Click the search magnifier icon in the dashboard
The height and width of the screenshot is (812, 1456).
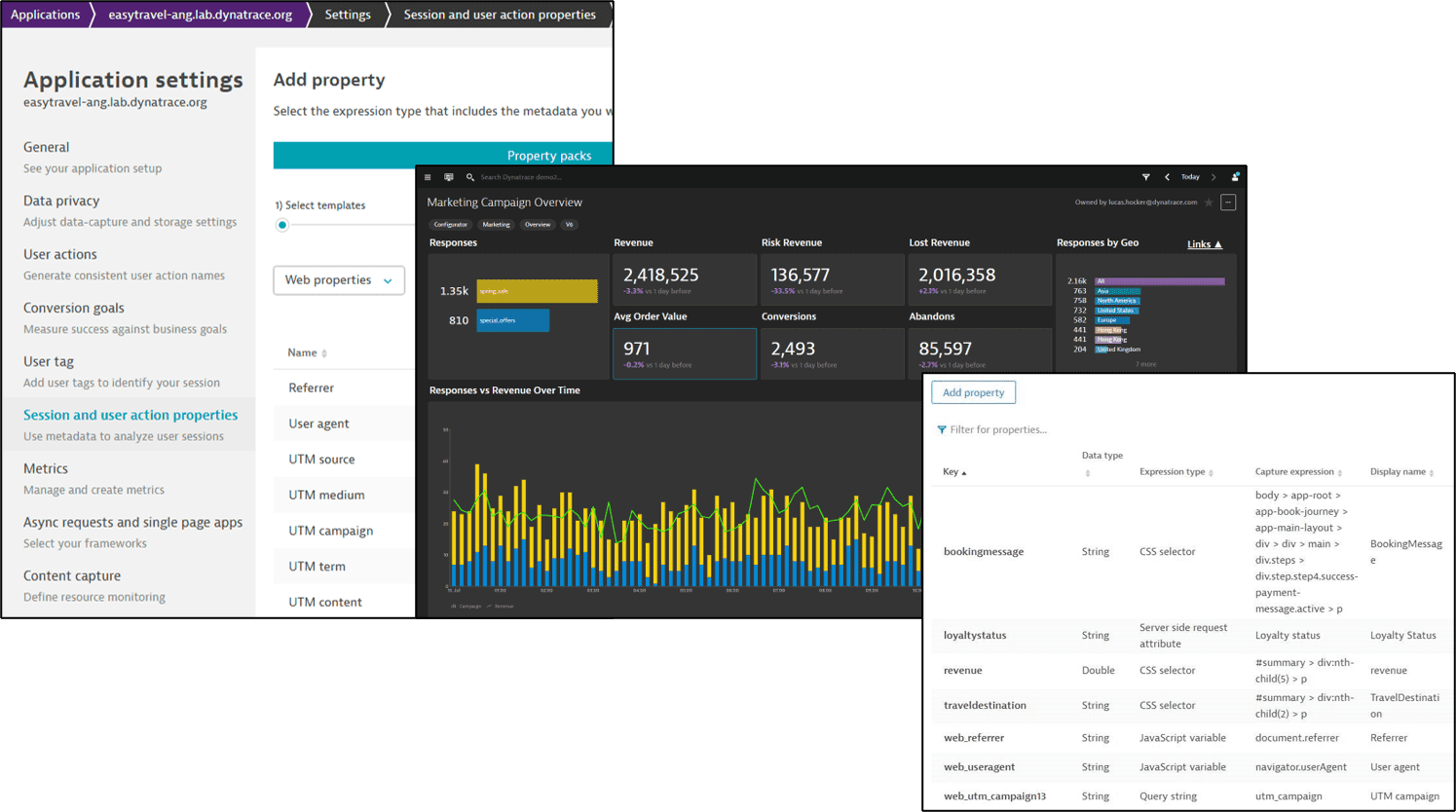470,177
